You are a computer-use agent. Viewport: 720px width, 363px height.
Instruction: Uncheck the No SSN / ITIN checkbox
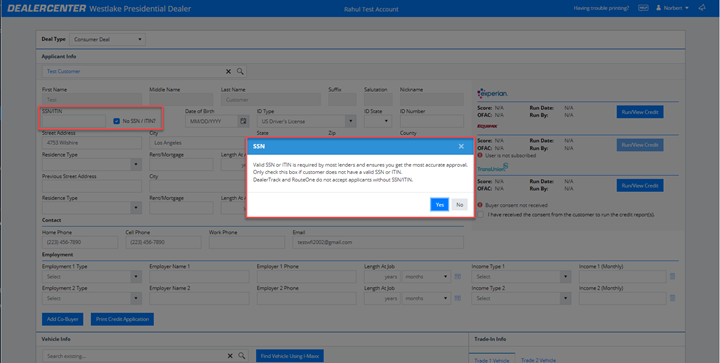pos(117,122)
